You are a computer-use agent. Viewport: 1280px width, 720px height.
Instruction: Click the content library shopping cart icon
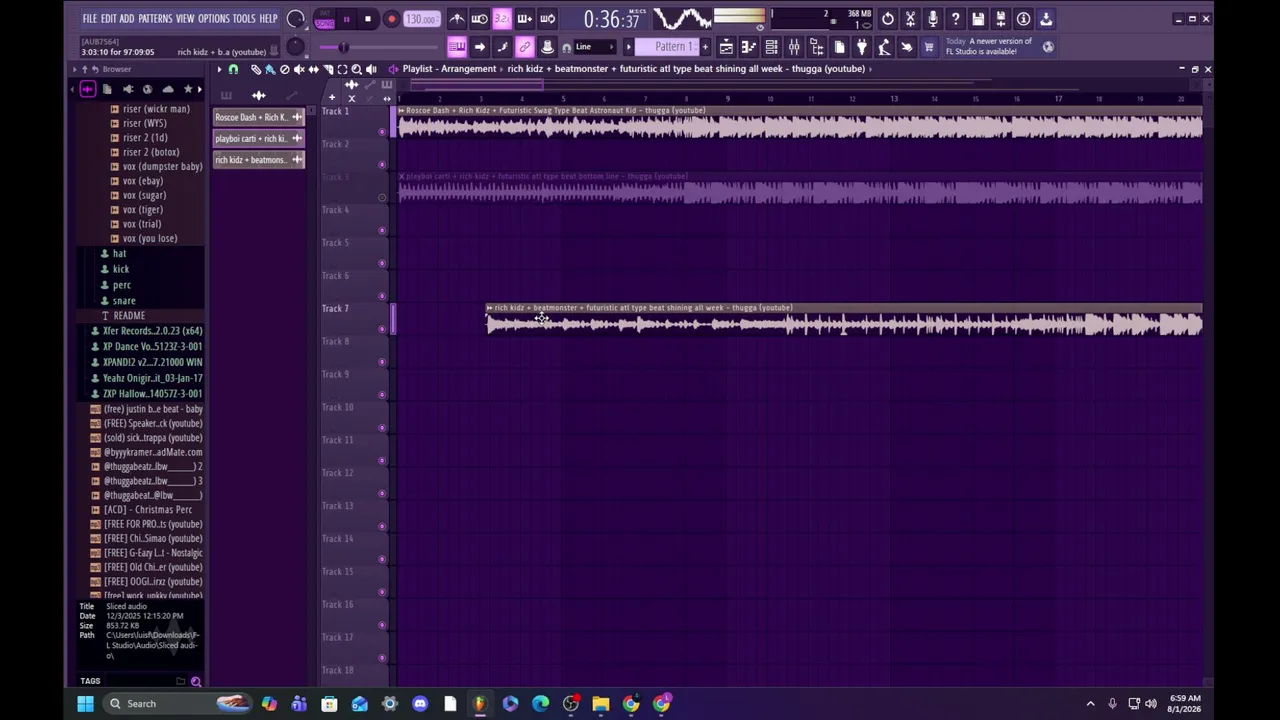[x=929, y=47]
